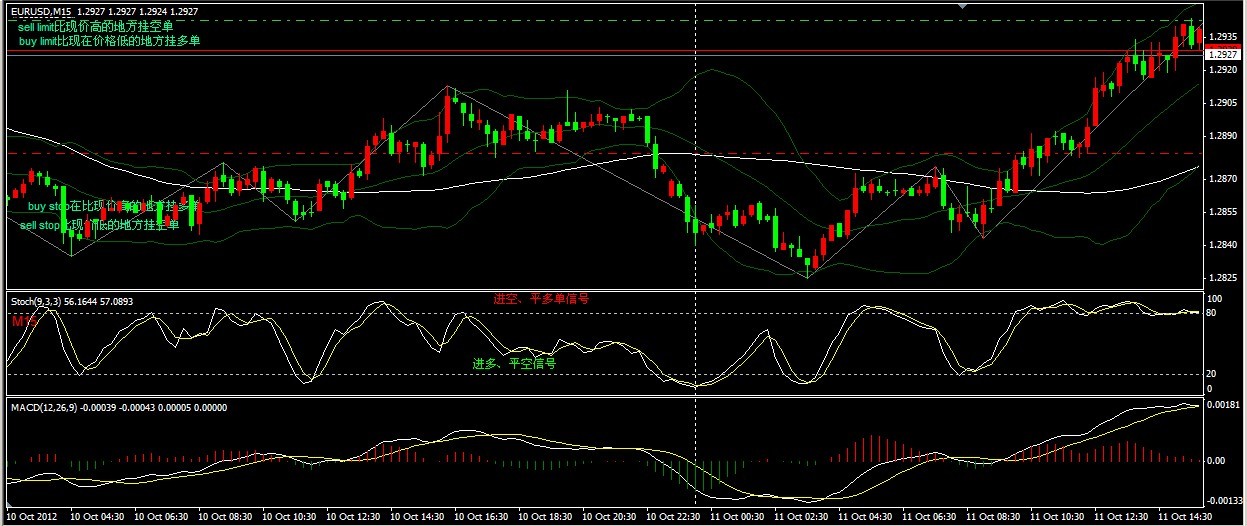Click the '10 Oct 22:30' time axis label
Screen dimensions: 1247x526
tap(674, 517)
